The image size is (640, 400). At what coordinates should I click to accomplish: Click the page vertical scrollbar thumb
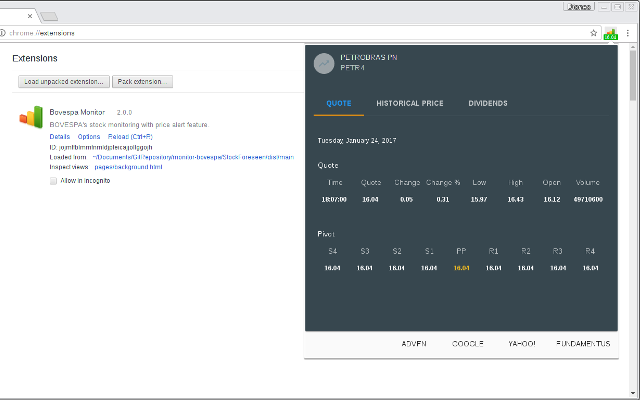pos(633,76)
